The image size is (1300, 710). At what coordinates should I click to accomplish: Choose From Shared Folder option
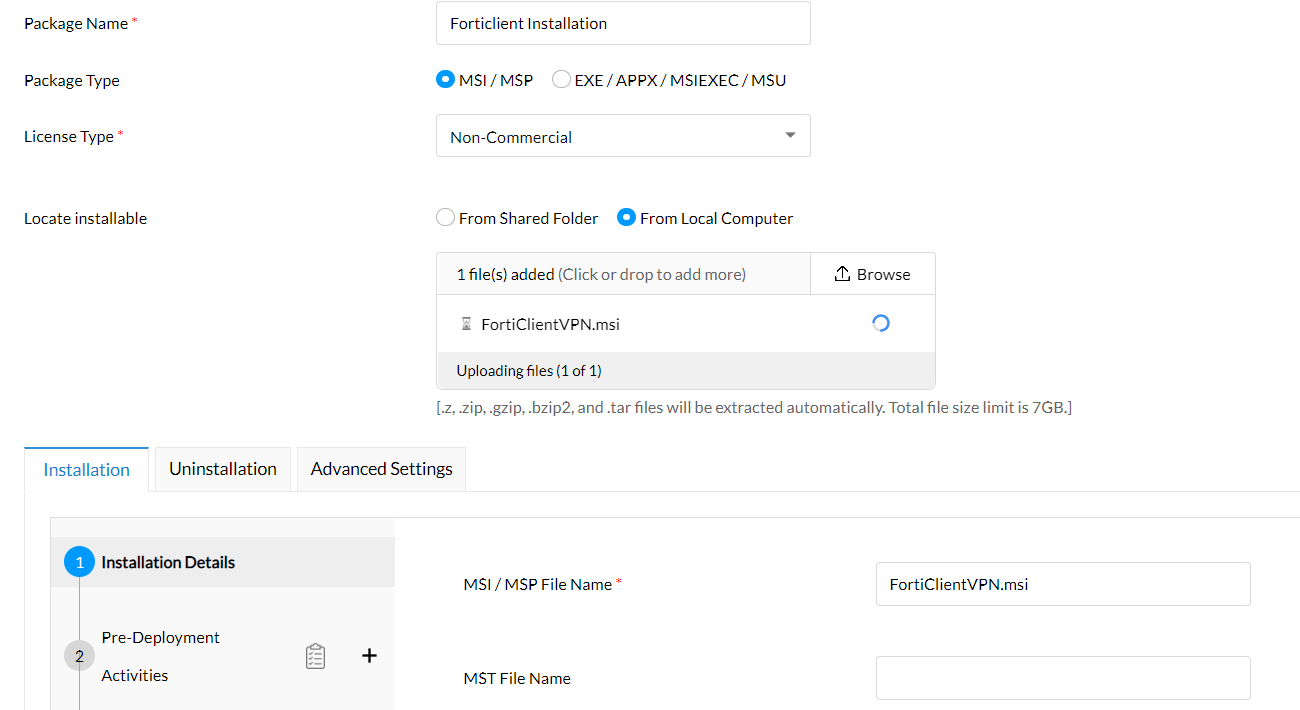[x=446, y=218]
